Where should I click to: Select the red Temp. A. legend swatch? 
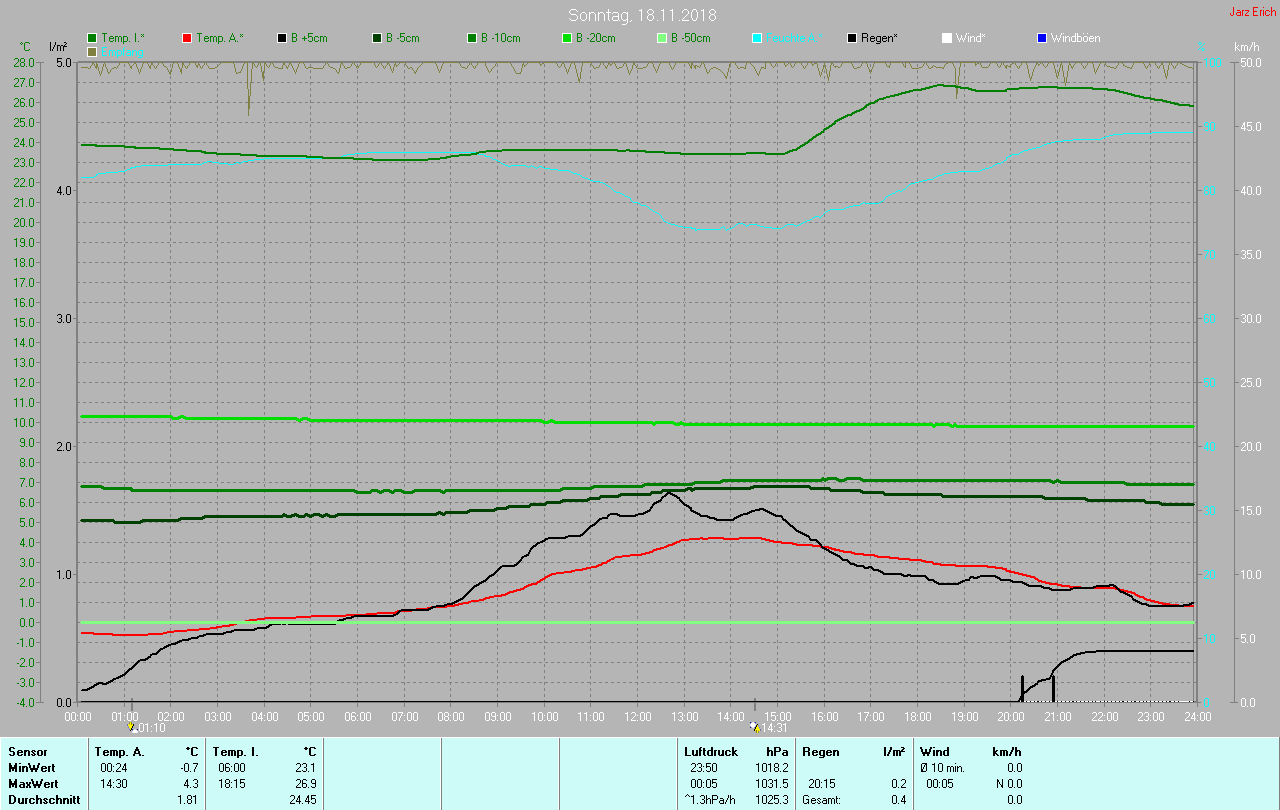(x=188, y=38)
